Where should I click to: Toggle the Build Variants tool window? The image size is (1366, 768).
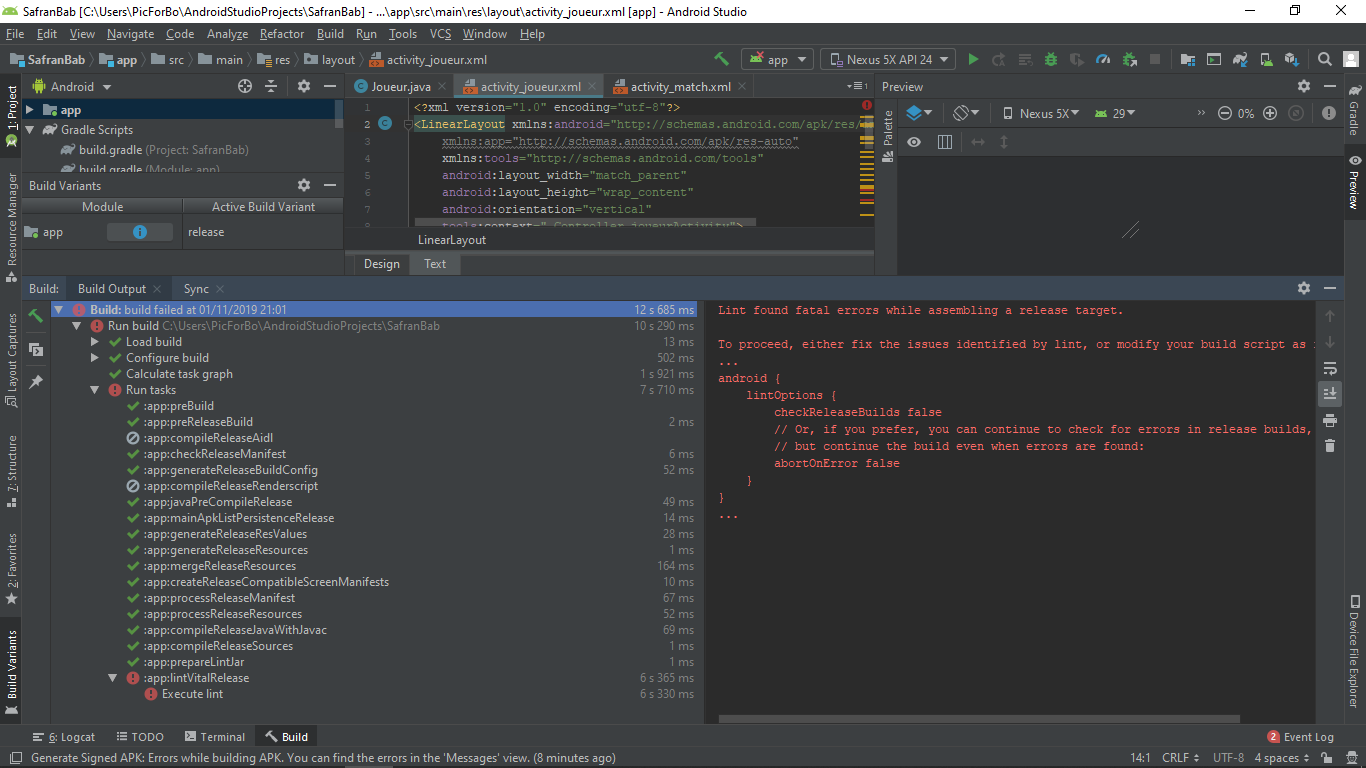point(12,671)
